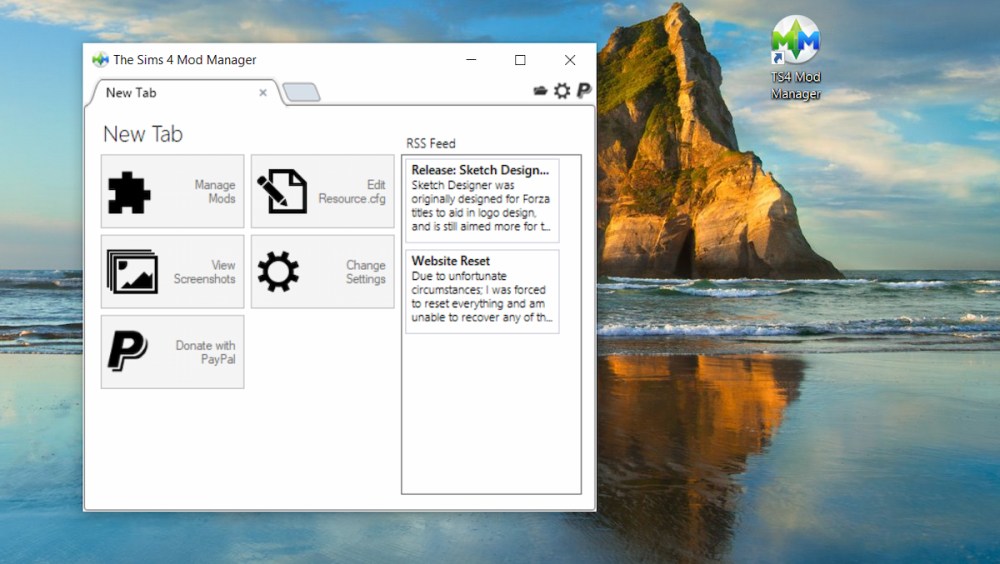Click the small PayPal icon in the tab bar

point(584,91)
